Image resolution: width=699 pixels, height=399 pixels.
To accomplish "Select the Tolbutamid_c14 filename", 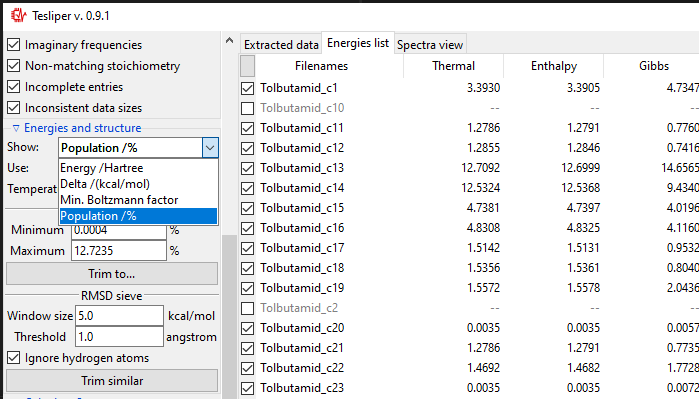I will coord(302,188).
